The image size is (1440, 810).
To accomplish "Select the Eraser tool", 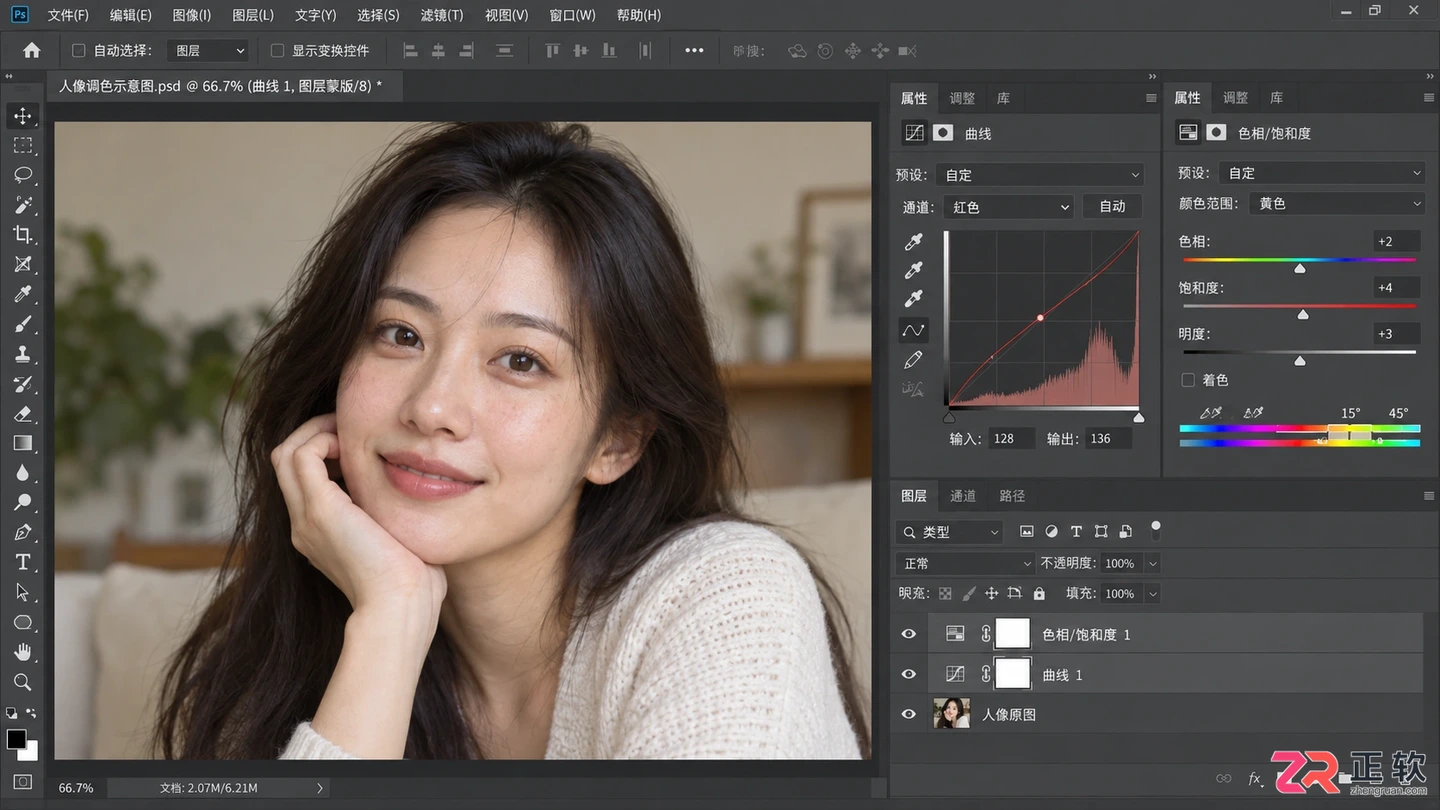I will pos(22,413).
